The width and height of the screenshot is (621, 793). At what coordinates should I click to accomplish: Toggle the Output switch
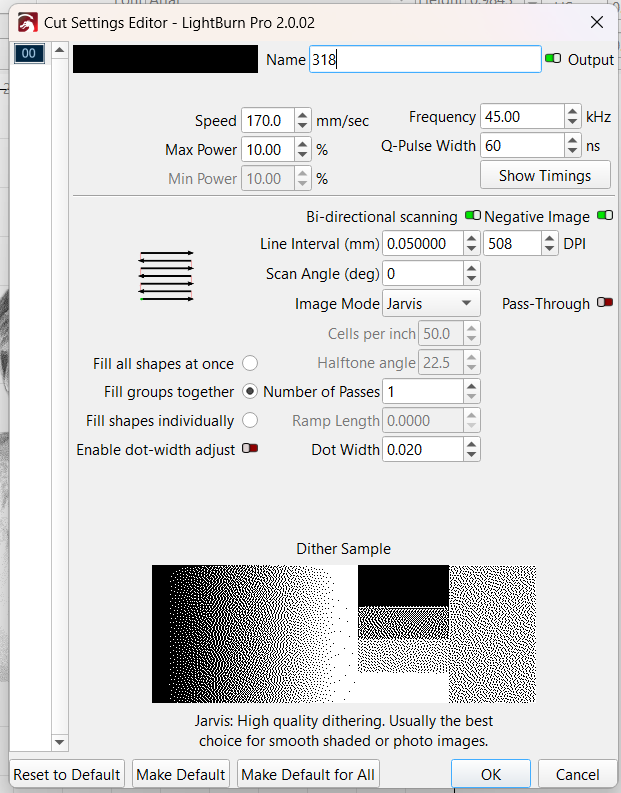pos(553,59)
